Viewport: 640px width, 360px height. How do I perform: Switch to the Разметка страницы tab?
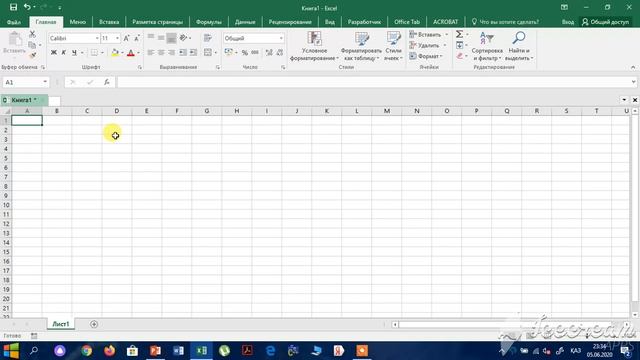pos(157,22)
